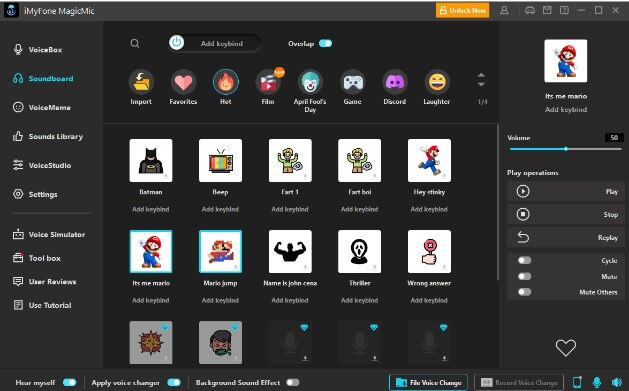Click the Replay operation button
The width and height of the screenshot is (629, 391).
click(x=566, y=237)
